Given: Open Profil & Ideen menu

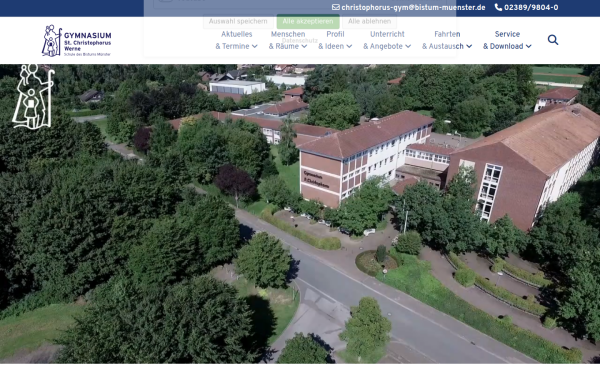Looking at the screenshot, I should (335, 40).
